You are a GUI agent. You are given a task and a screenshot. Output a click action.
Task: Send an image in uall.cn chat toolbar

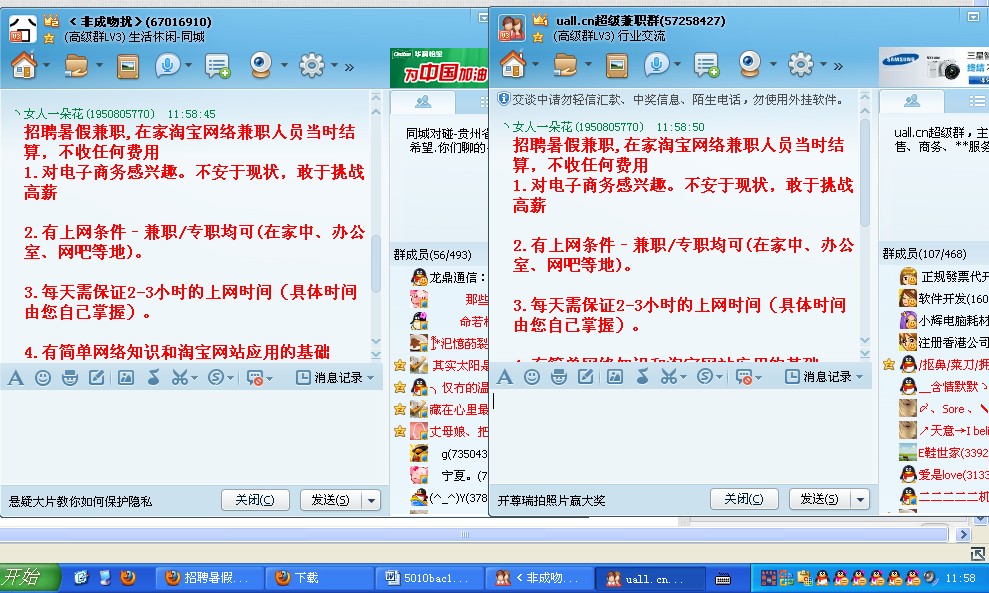(x=614, y=377)
